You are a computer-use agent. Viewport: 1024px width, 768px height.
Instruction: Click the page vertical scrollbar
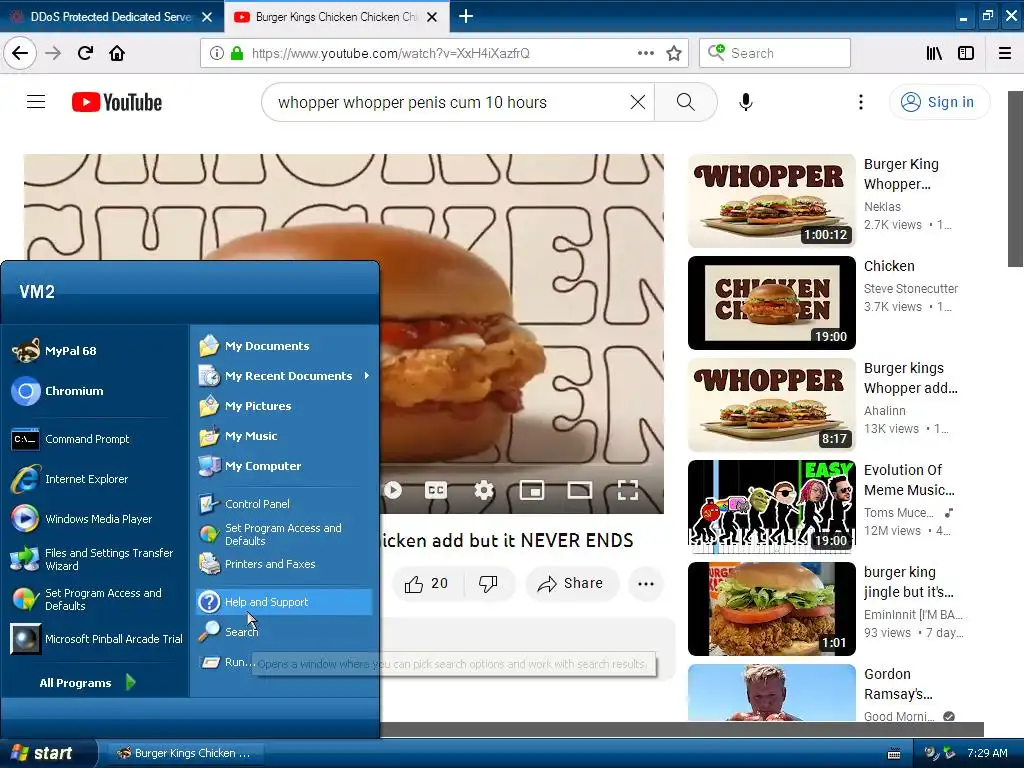[1016, 179]
